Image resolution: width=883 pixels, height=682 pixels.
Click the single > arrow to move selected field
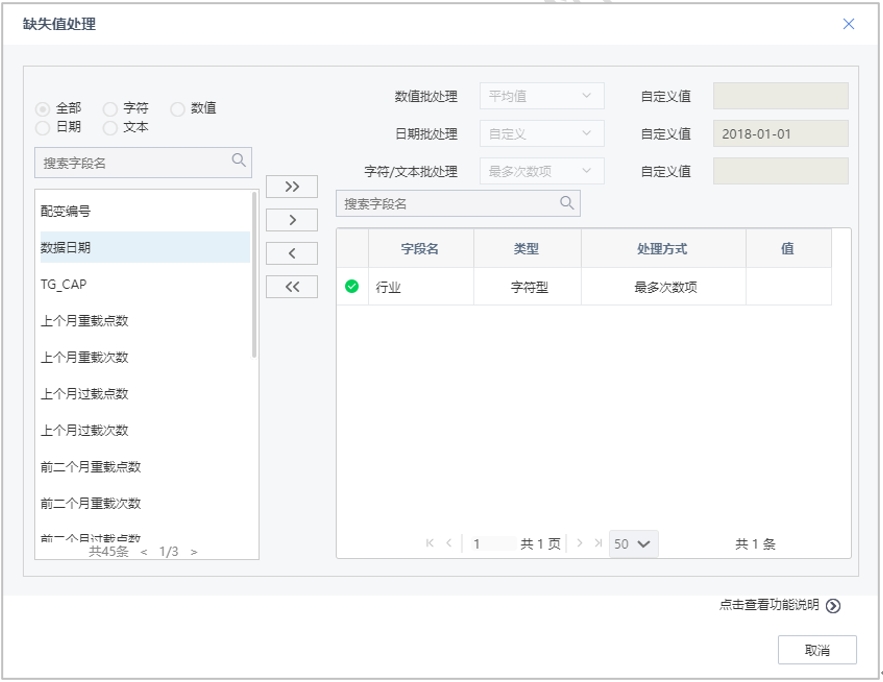[x=293, y=219]
